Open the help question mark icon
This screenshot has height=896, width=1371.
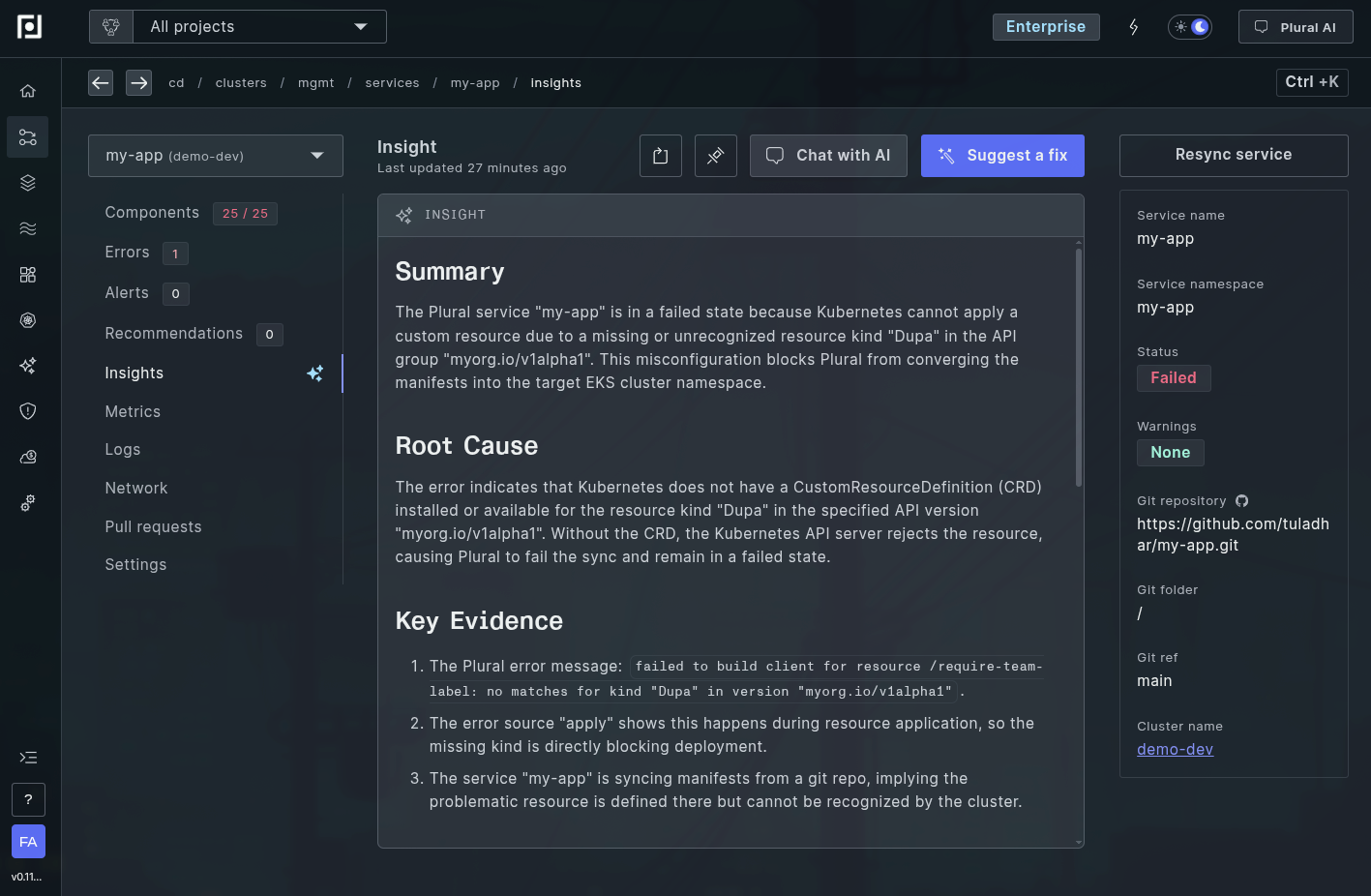[x=28, y=799]
